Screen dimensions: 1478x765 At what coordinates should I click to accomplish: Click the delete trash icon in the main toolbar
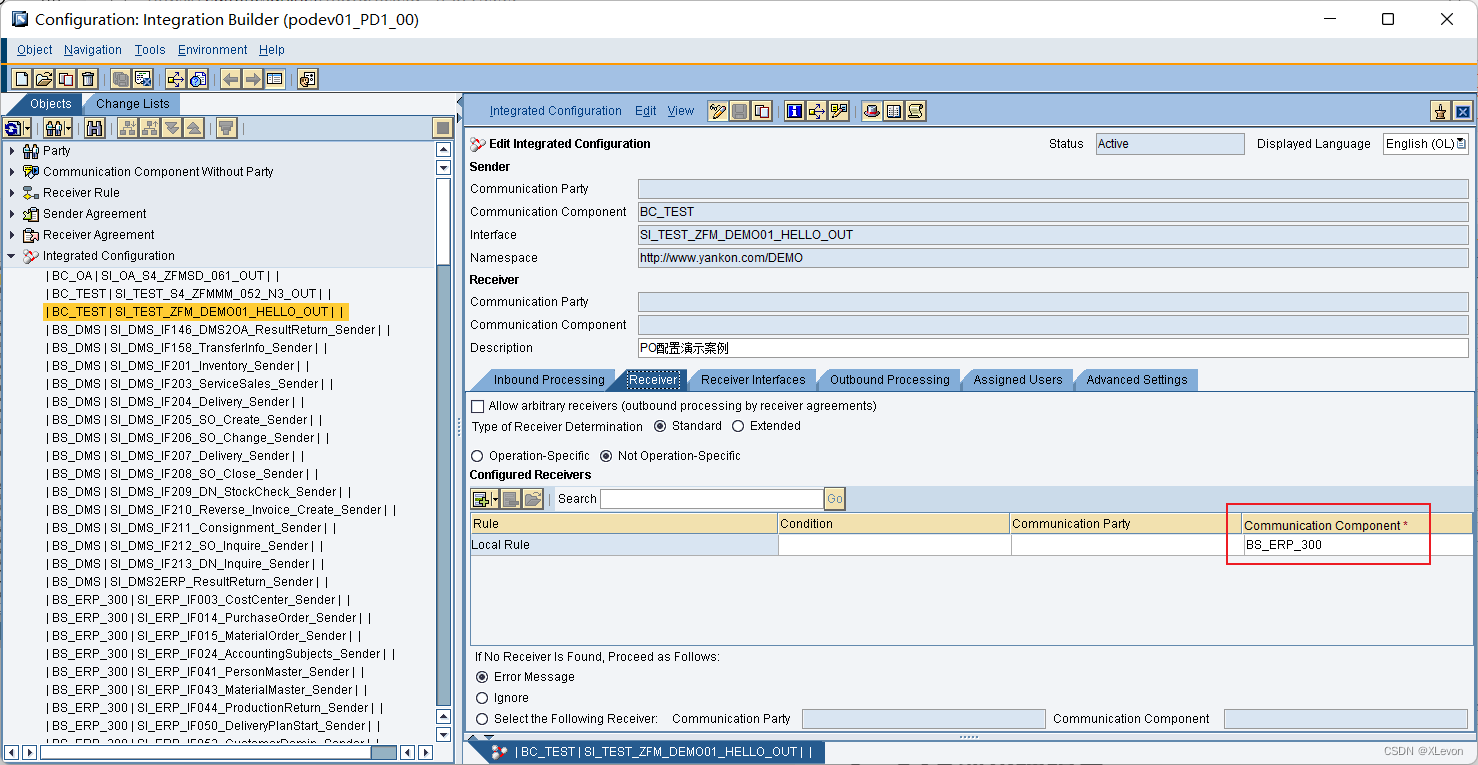coord(87,78)
